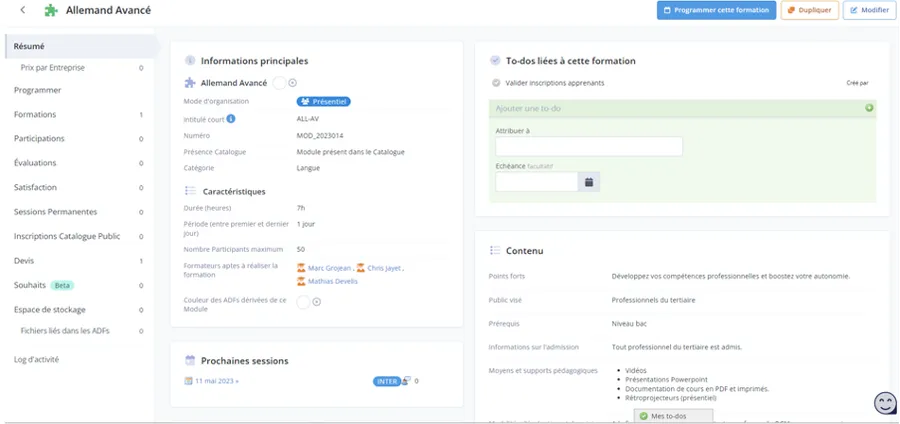Open trainer Marc Grojean link
900x424 pixels.
coord(329,268)
